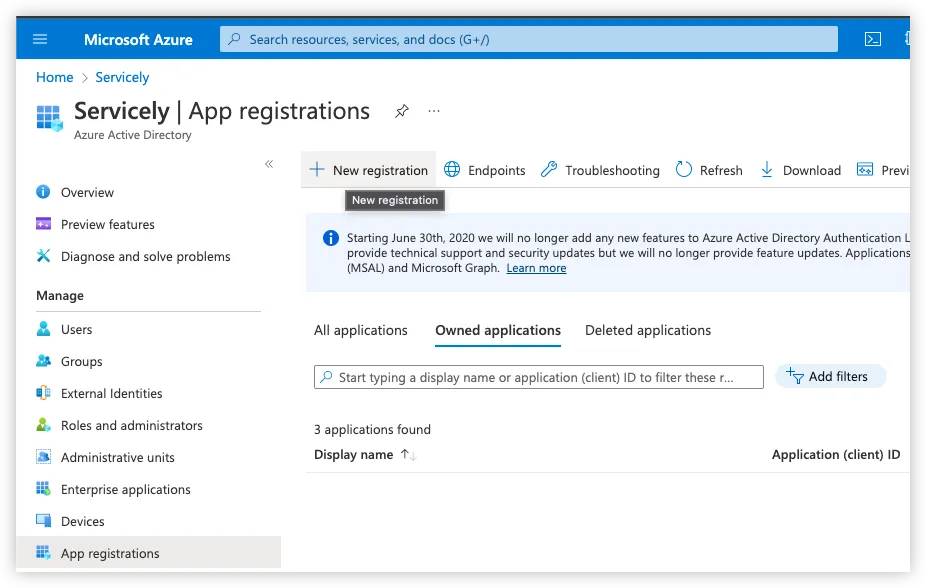Open Overview in the sidebar
Image resolution: width=926 pixels, height=588 pixels.
(87, 192)
